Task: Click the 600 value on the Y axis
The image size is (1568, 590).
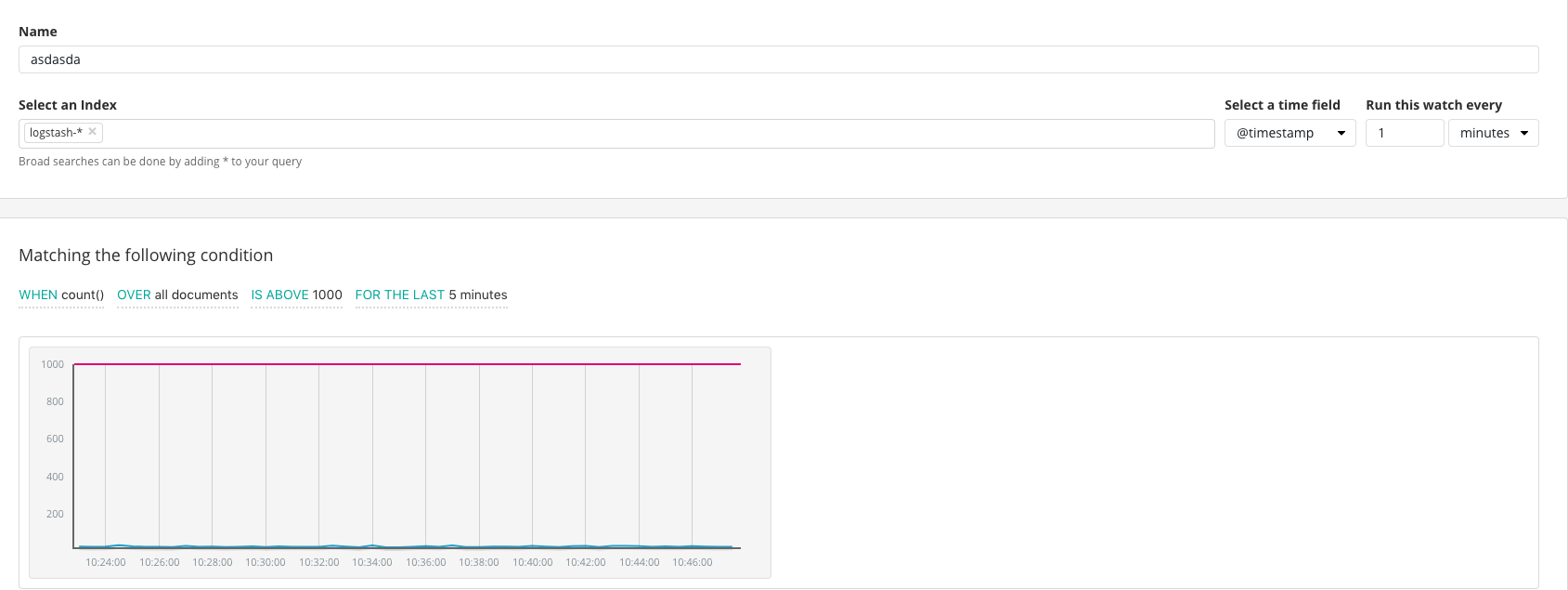Action: coord(55,439)
